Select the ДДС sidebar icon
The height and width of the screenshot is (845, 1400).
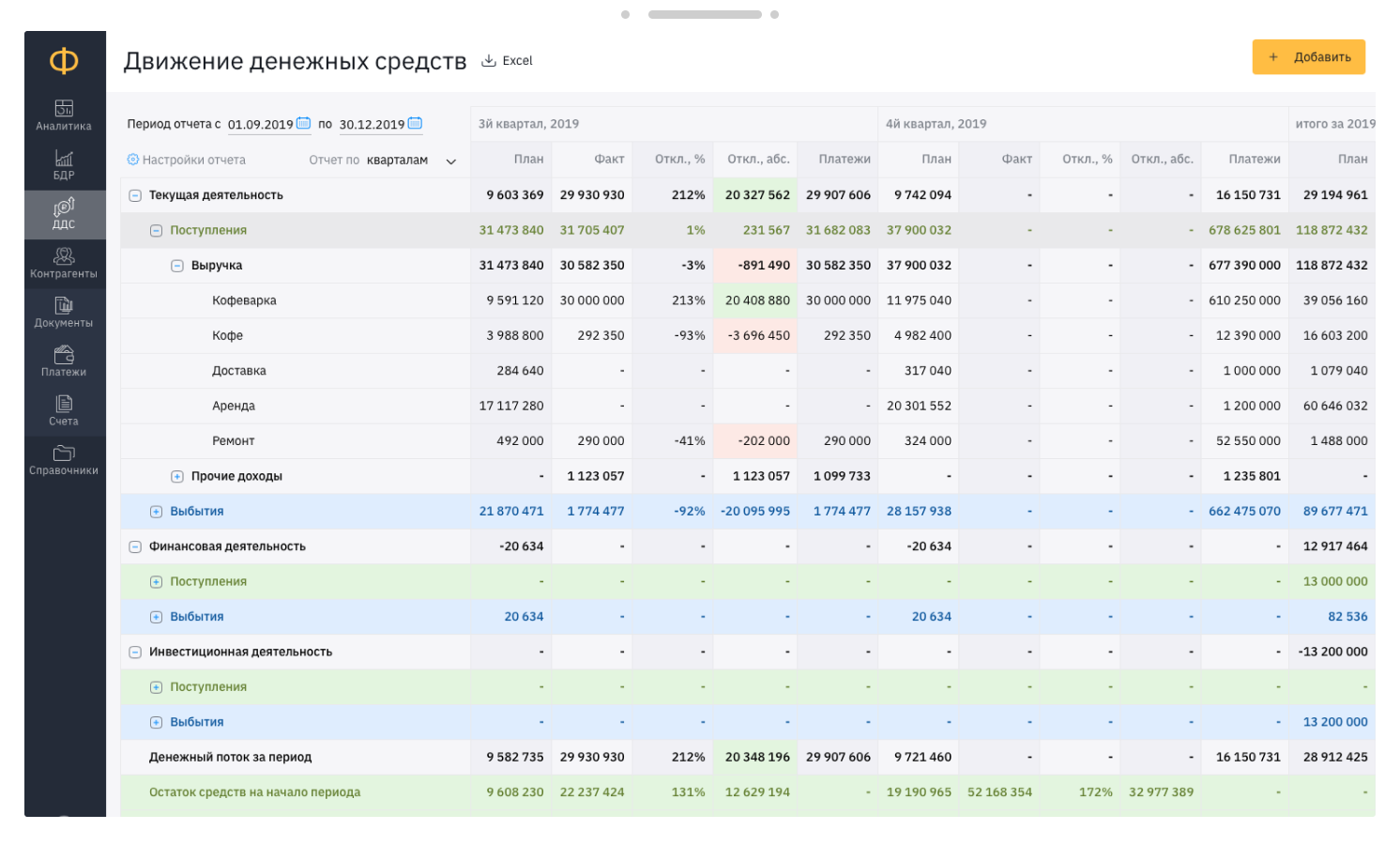click(x=64, y=207)
